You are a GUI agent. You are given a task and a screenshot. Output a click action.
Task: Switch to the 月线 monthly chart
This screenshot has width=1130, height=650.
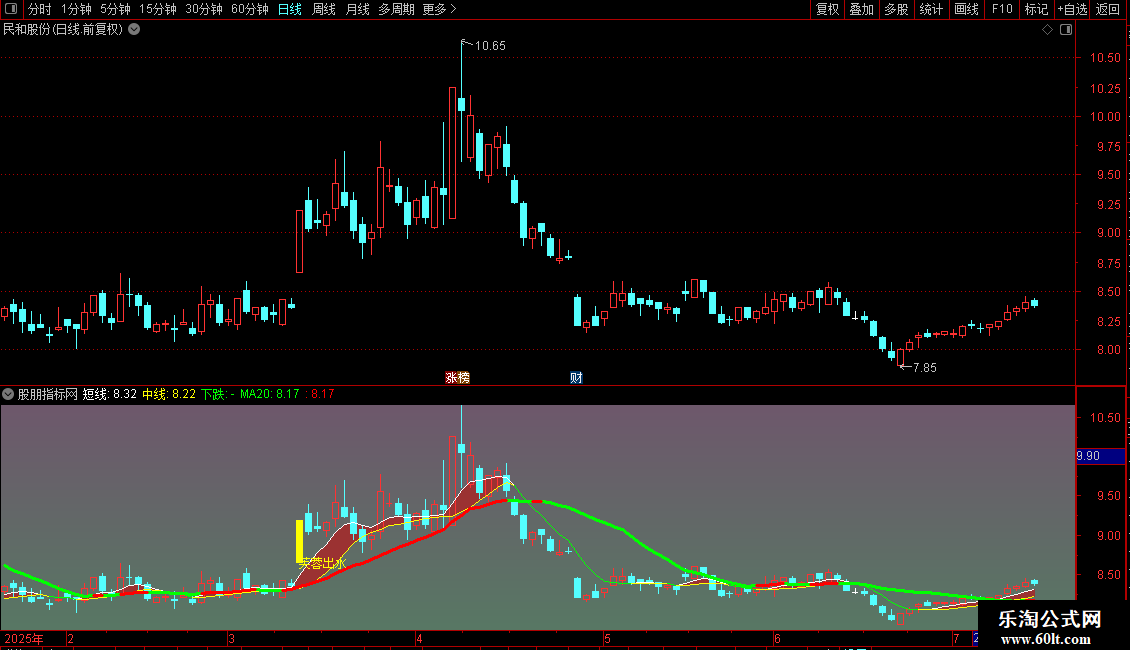(357, 9)
